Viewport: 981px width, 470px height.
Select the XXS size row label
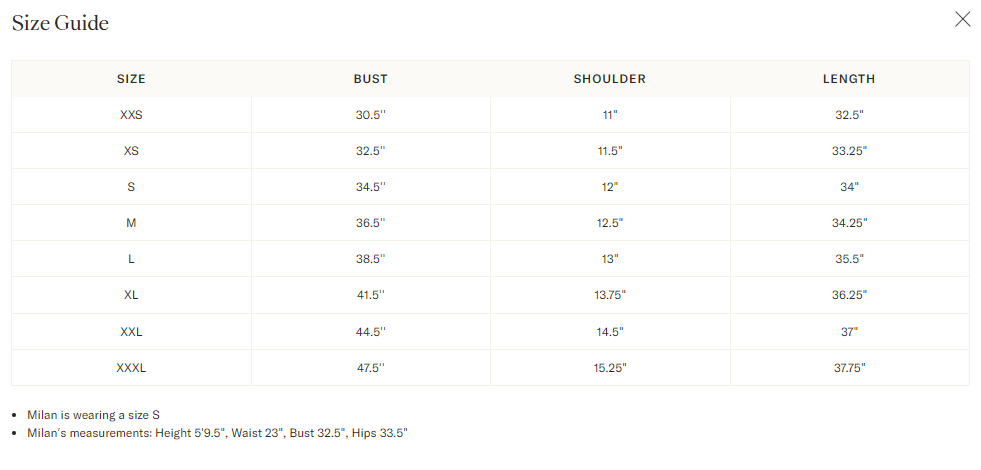131,115
